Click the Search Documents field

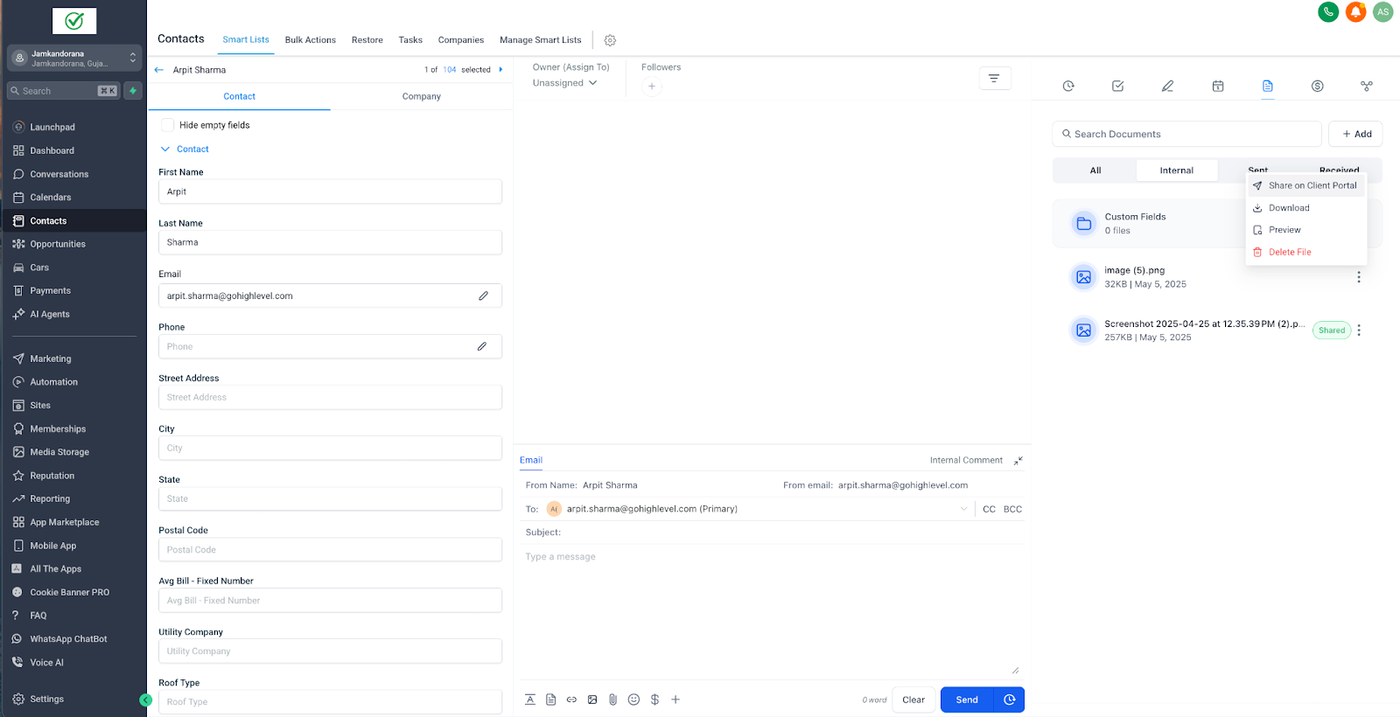click(x=1187, y=134)
